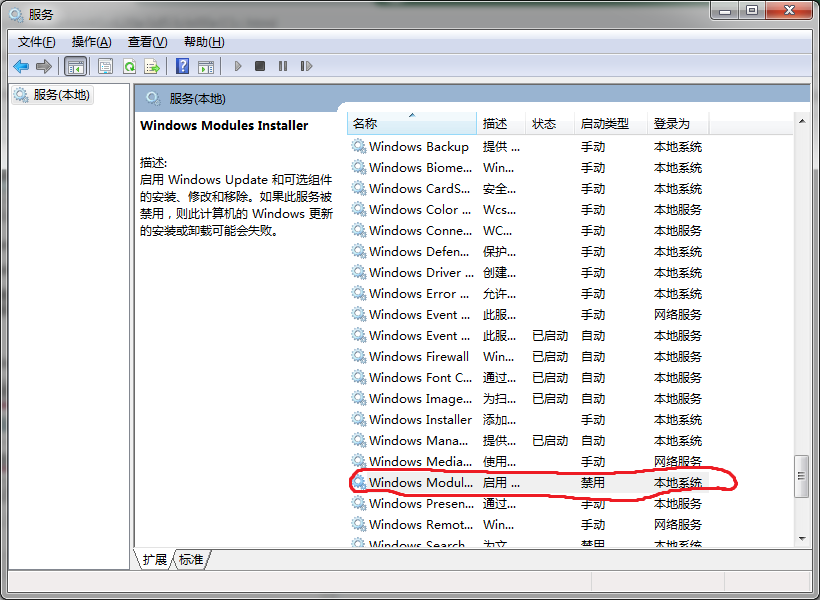820x600 pixels.
Task: Select the Windows Error ... service row
Action: point(528,293)
